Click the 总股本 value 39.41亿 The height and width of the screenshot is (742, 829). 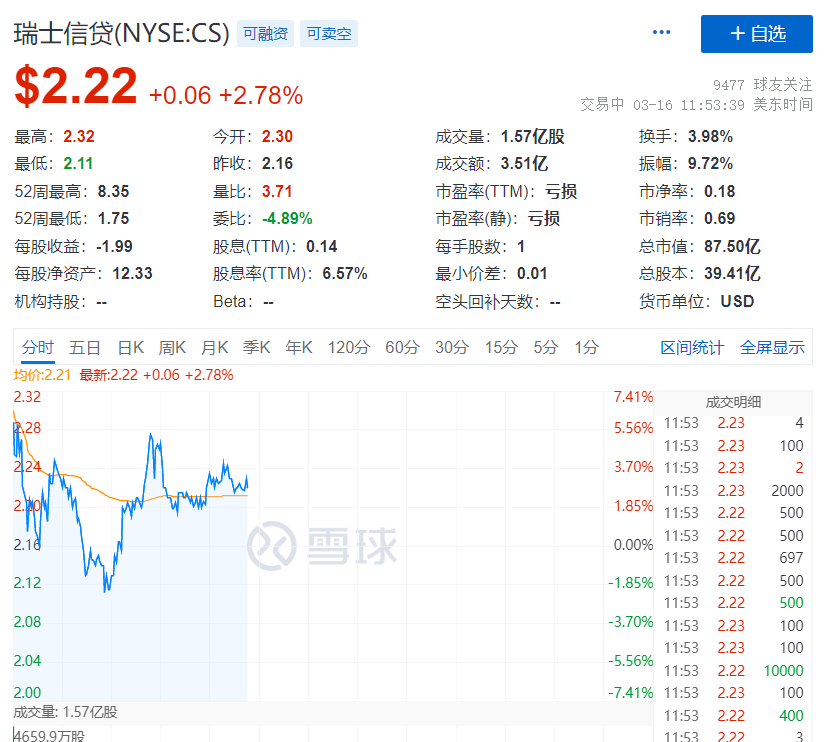732,273
